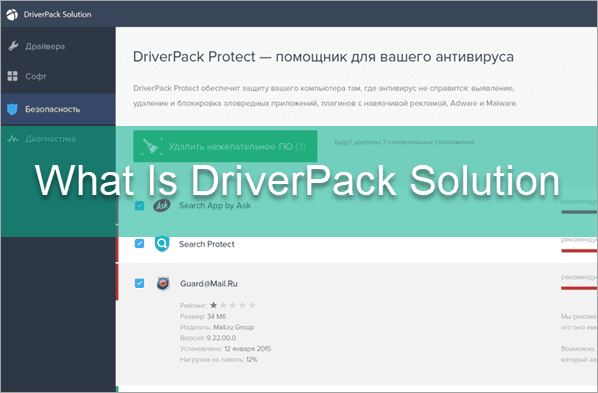
Task: Click the DriverPack Solution logo icon
Action: [x=12, y=14]
